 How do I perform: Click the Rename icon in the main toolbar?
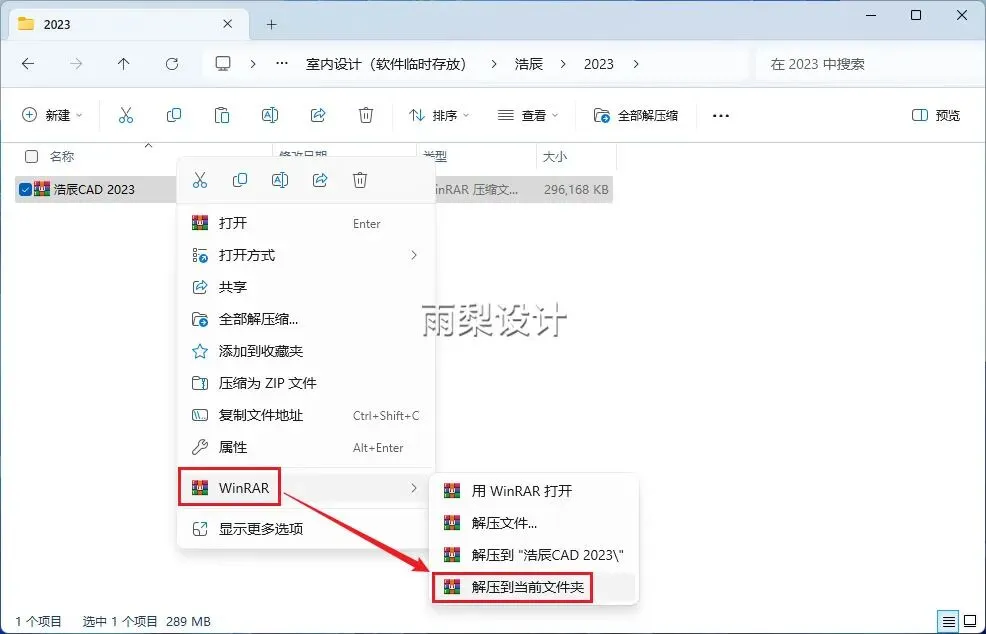[270, 115]
